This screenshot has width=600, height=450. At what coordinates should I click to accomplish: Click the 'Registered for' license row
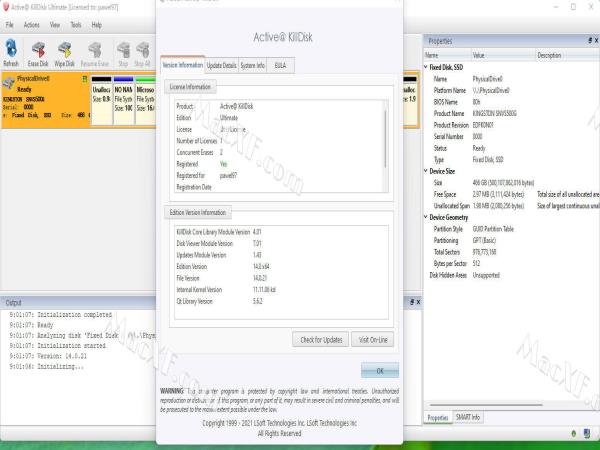coord(279,175)
